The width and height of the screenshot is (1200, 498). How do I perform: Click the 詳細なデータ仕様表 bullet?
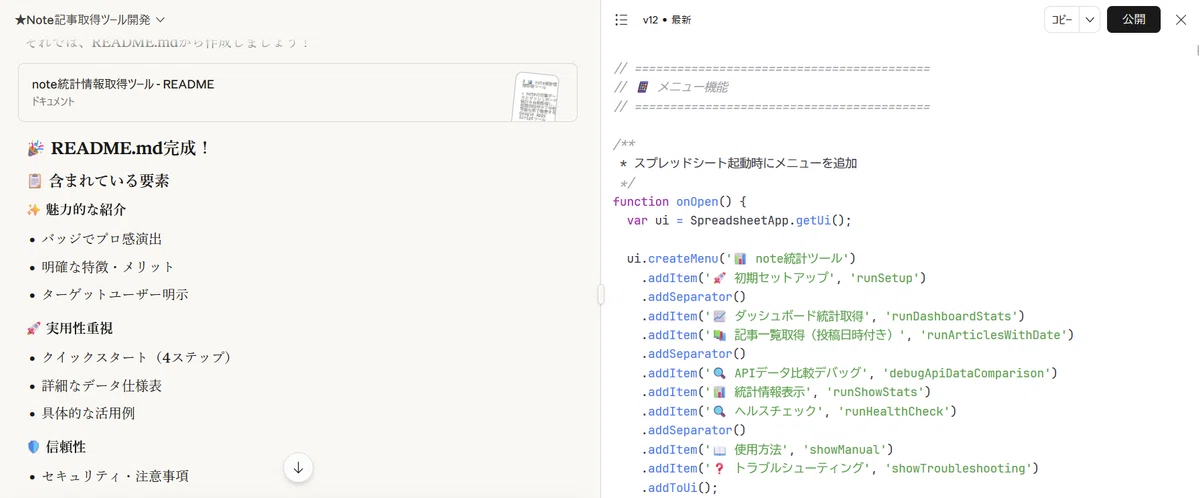(102, 385)
